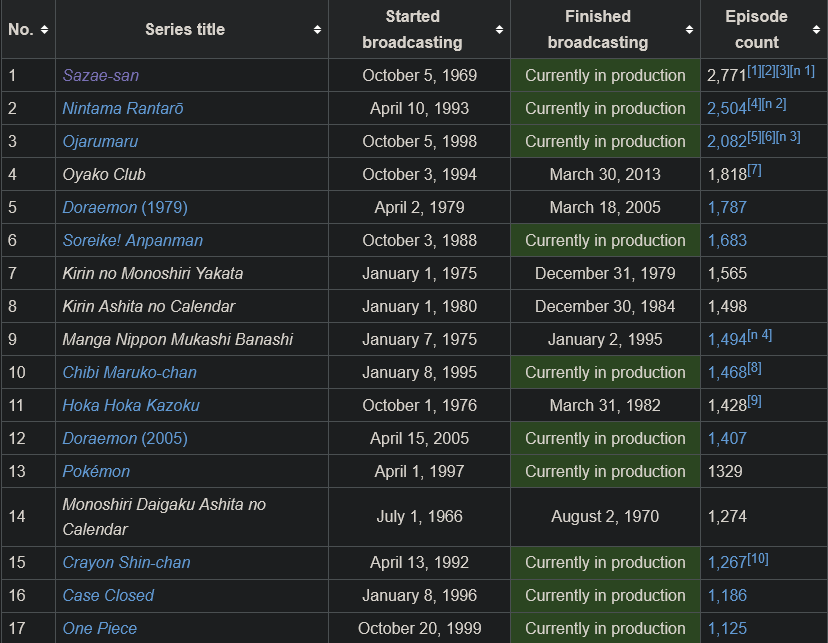Viewport: 828px width, 643px height.
Task: Open the 1,787 episode count link
Action: tap(727, 207)
